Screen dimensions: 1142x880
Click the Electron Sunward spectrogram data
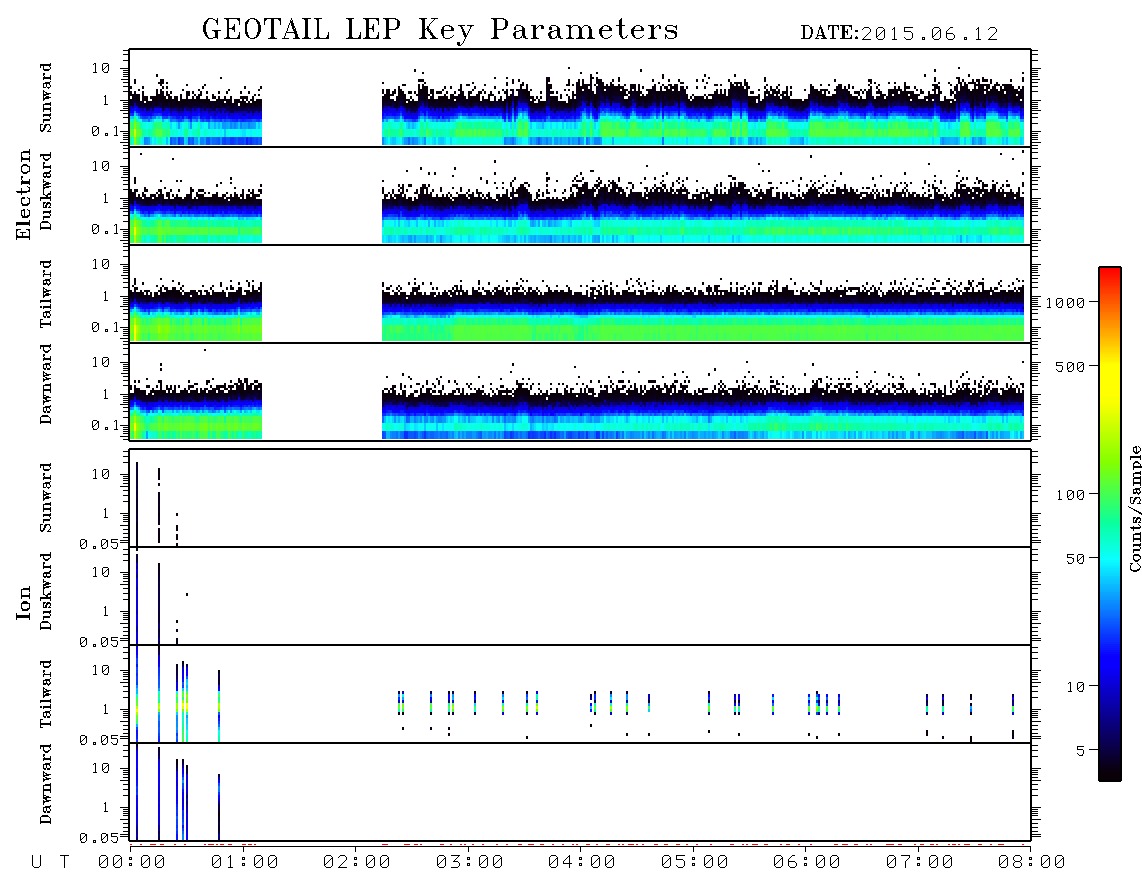coord(577,106)
